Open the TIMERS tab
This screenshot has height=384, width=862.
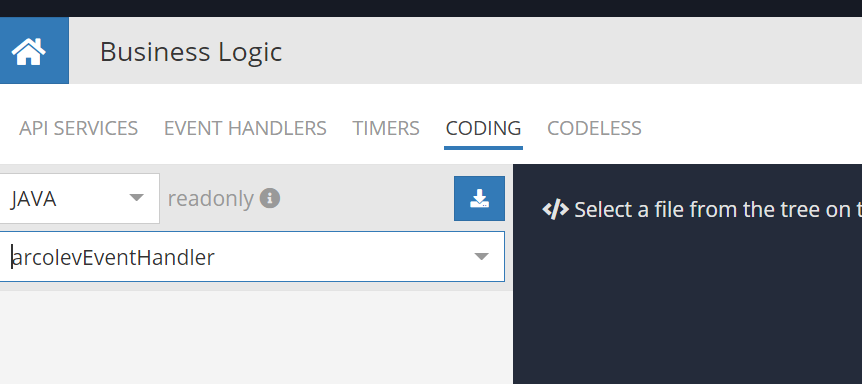pos(386,128)
